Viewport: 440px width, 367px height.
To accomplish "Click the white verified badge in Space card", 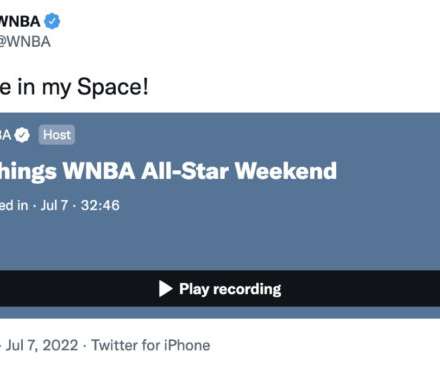I will 22,135.
